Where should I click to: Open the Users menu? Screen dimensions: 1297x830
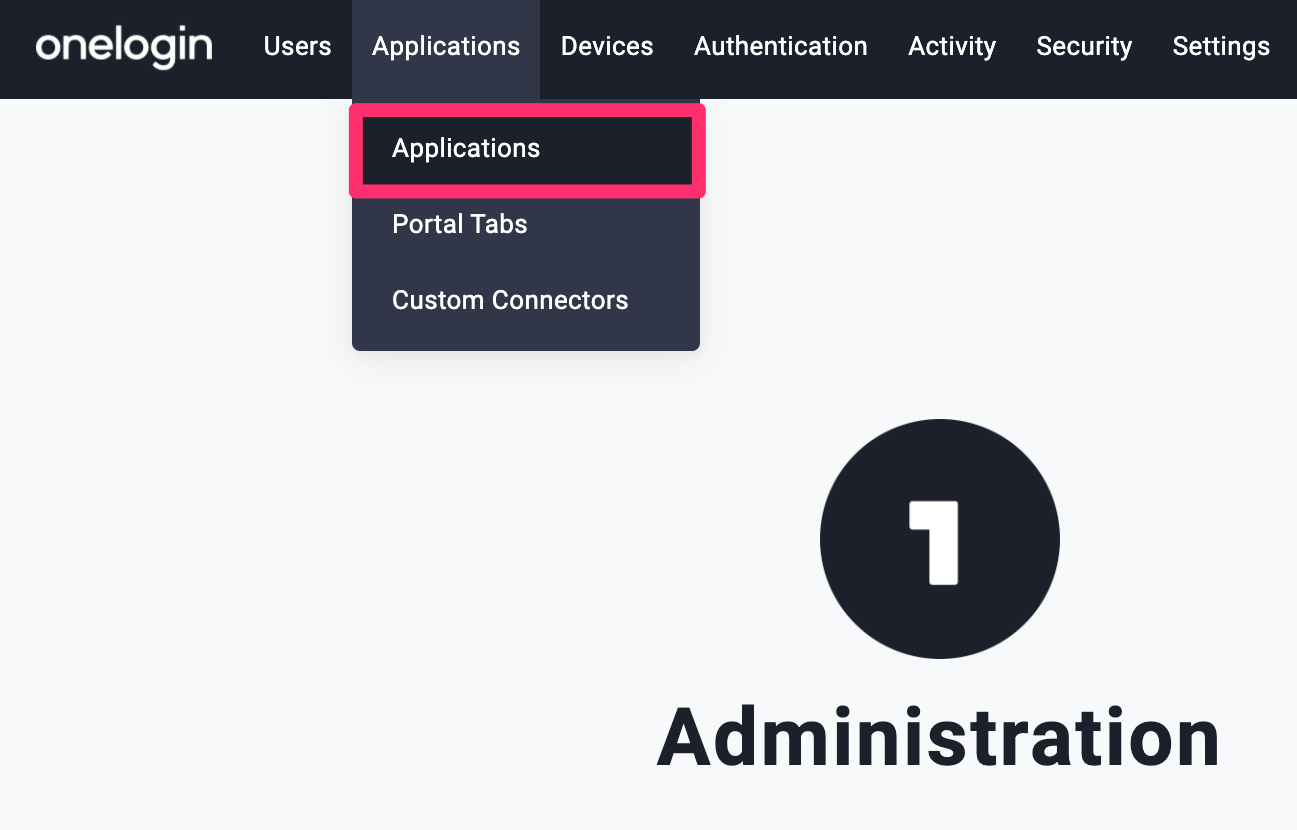297,47
